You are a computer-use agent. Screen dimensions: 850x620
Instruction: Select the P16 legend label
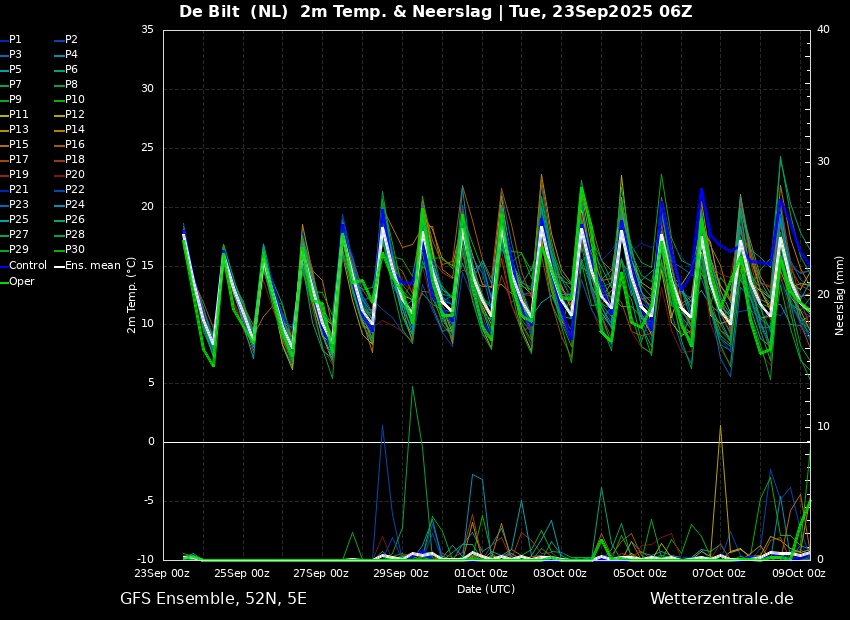[74, 145]
